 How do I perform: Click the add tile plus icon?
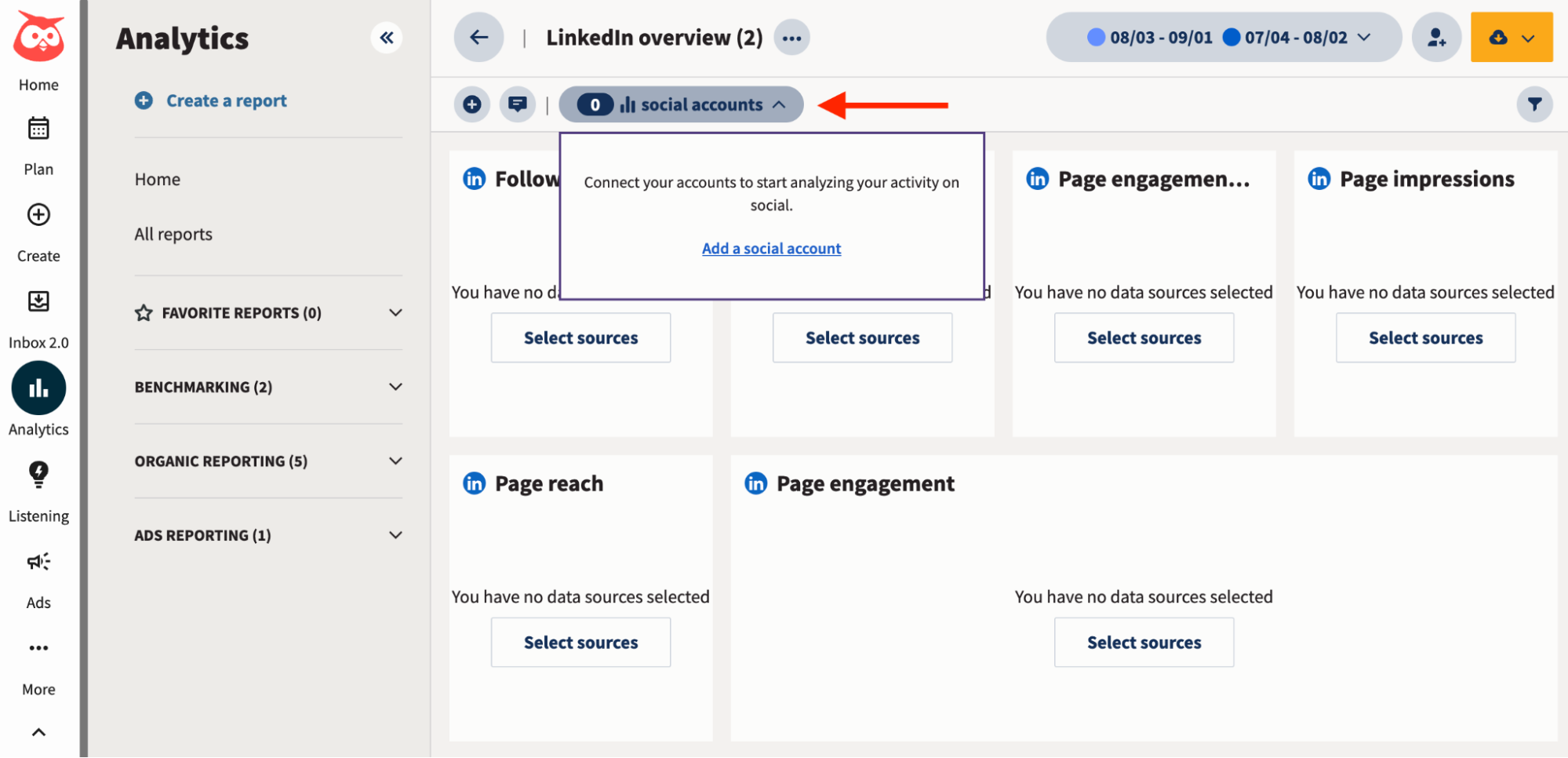click(471, 104)
